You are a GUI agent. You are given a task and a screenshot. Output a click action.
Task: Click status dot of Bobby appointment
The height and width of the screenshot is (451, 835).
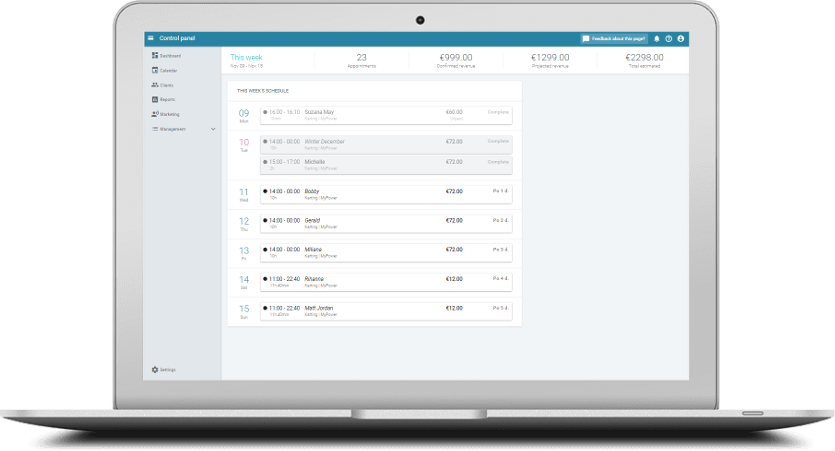point(265,191)
